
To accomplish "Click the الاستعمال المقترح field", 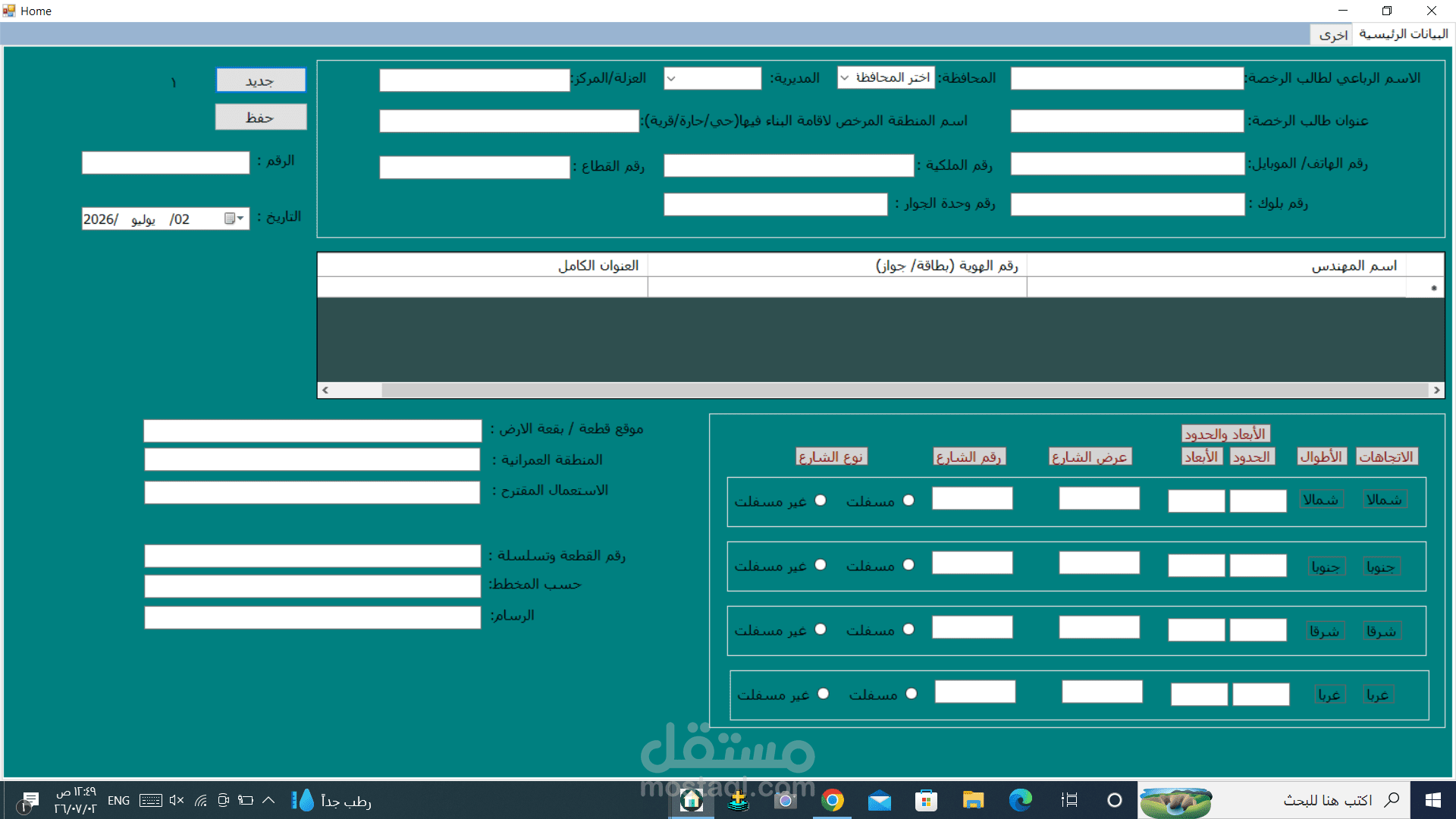I will click(312, 492).
